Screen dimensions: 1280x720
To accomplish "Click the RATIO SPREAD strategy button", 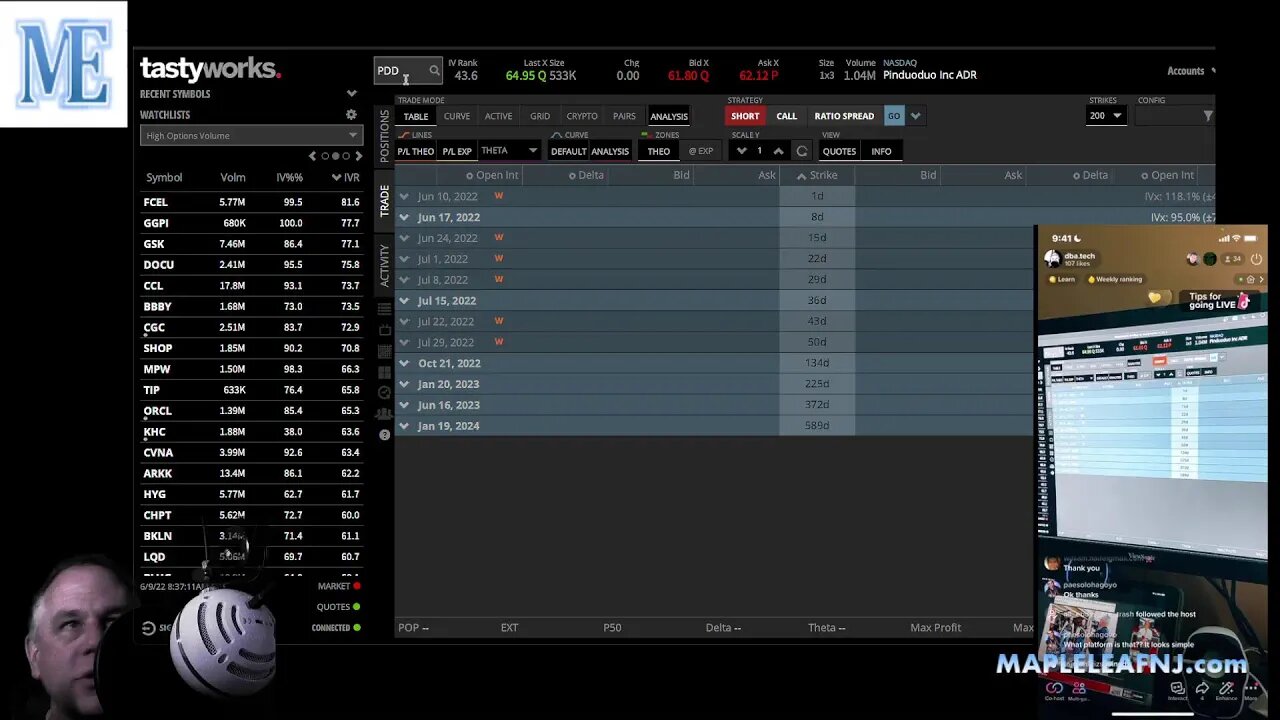I will click(x=844, y=116).
